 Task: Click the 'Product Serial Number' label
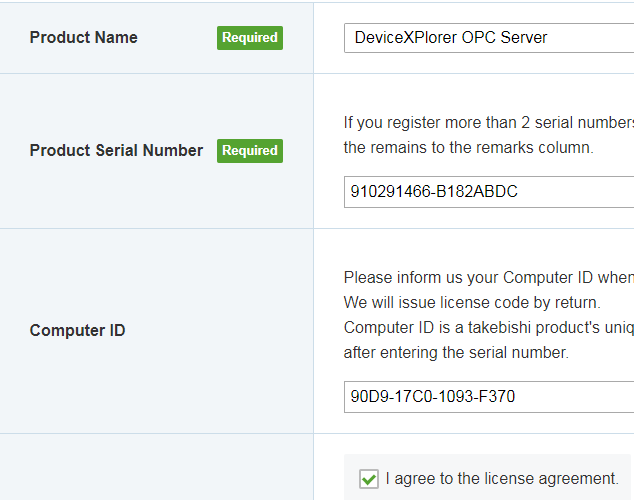point(116,150)
